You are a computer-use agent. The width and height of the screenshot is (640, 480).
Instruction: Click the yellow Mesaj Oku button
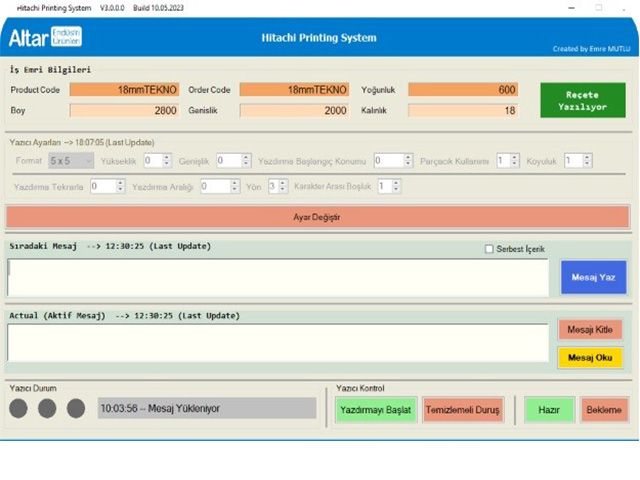click(x=590, y=358)
